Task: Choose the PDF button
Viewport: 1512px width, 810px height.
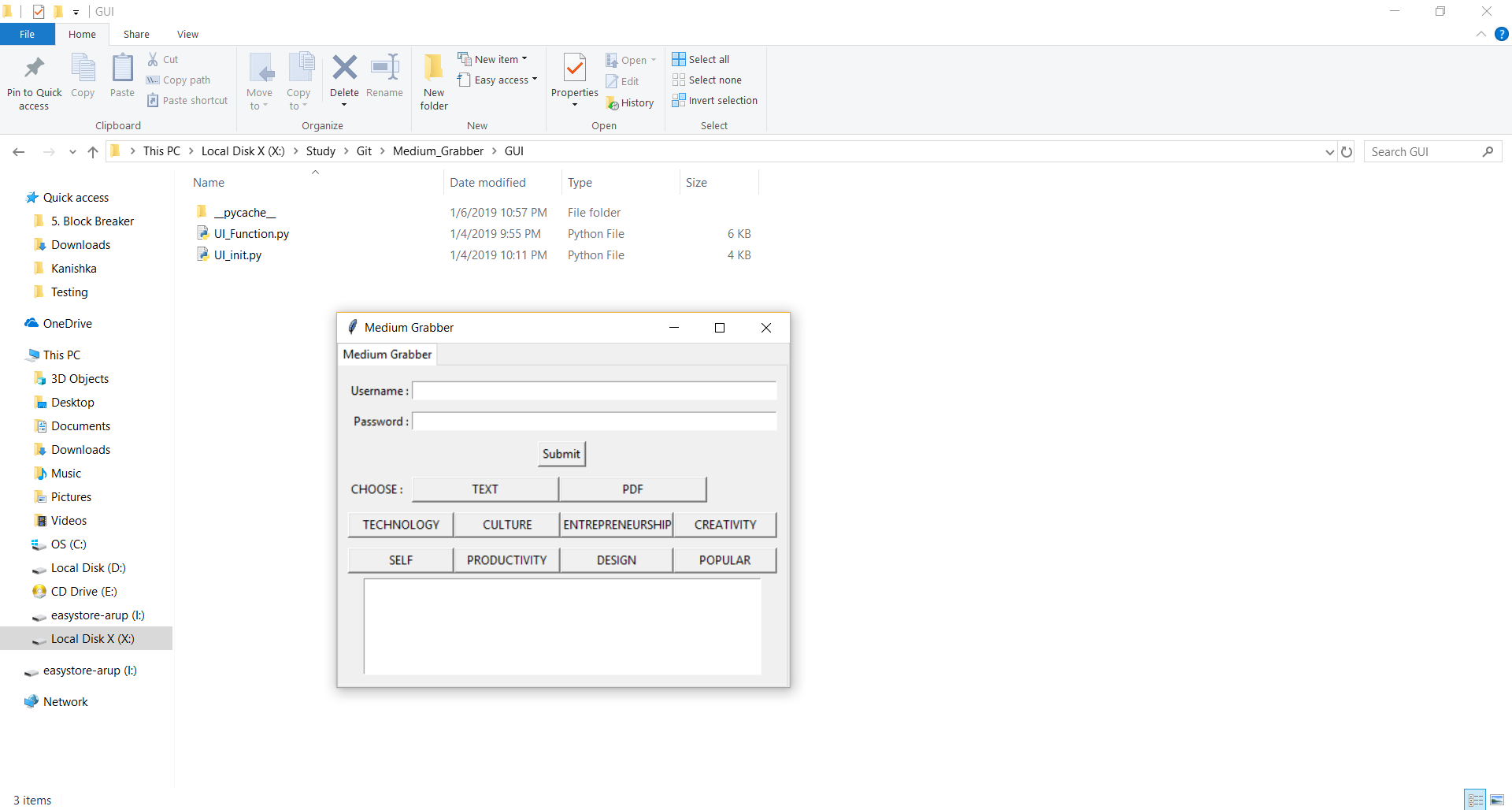Action: tap(632, 489)
